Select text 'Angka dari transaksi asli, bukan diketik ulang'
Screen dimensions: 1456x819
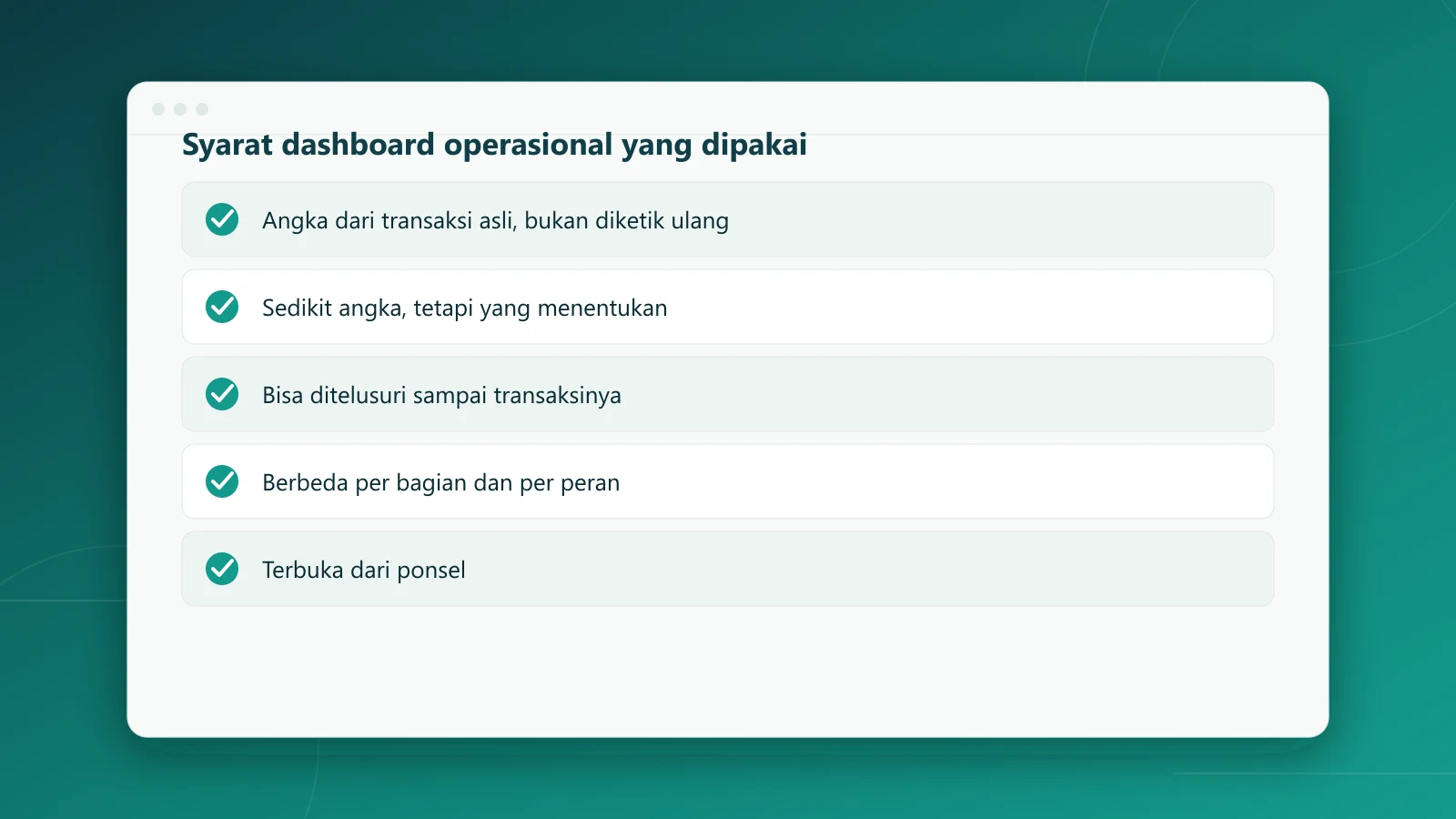coord(495,221)
